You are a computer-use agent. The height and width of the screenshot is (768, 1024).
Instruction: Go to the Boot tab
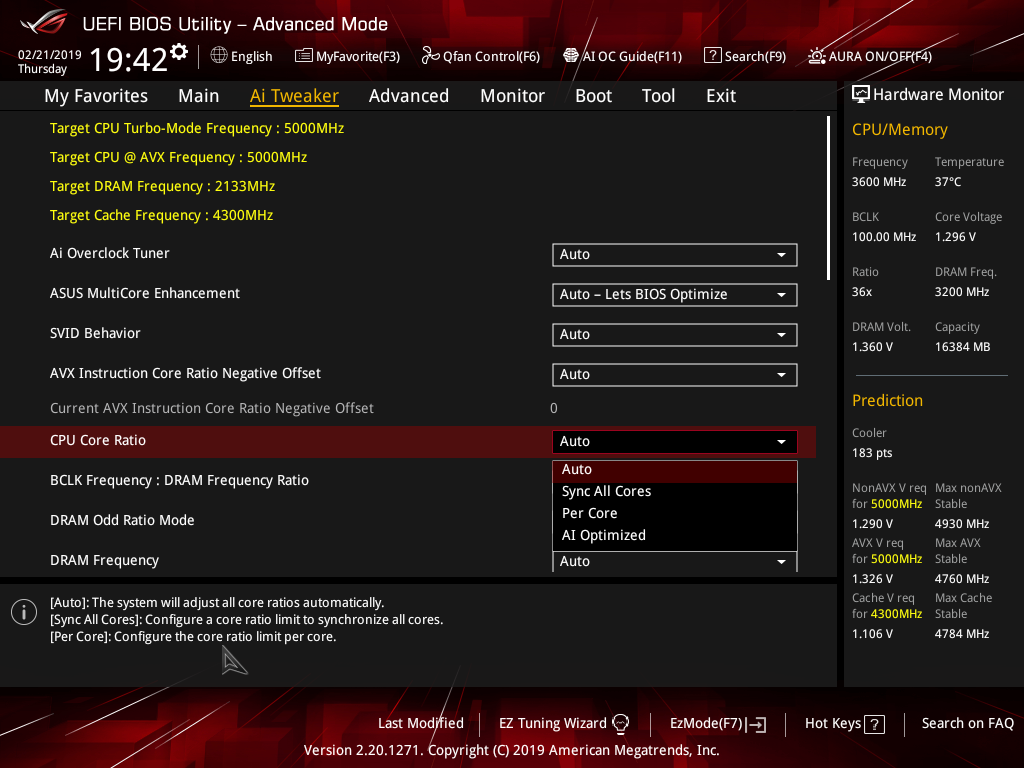(593, 96)
